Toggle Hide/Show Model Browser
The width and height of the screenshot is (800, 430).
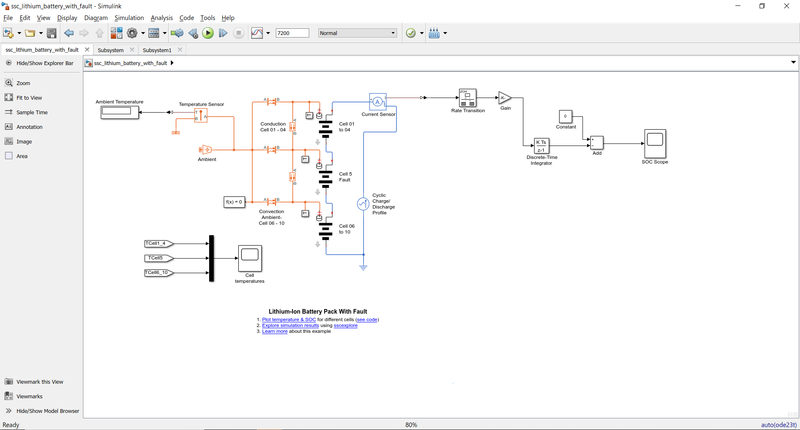pos(42,411)
